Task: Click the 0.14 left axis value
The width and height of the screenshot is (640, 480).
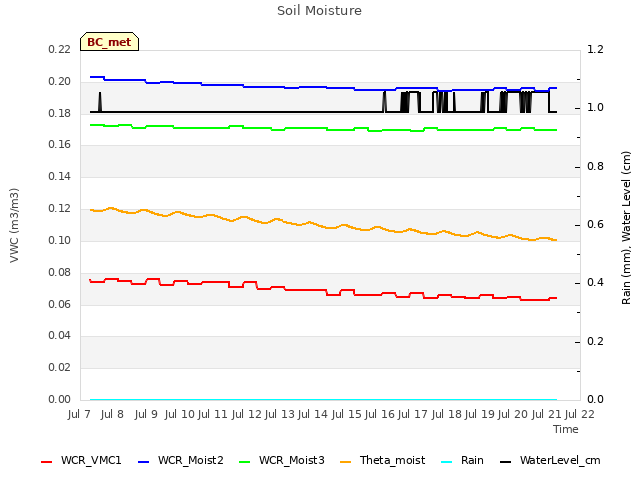Action: coord(60,176)
